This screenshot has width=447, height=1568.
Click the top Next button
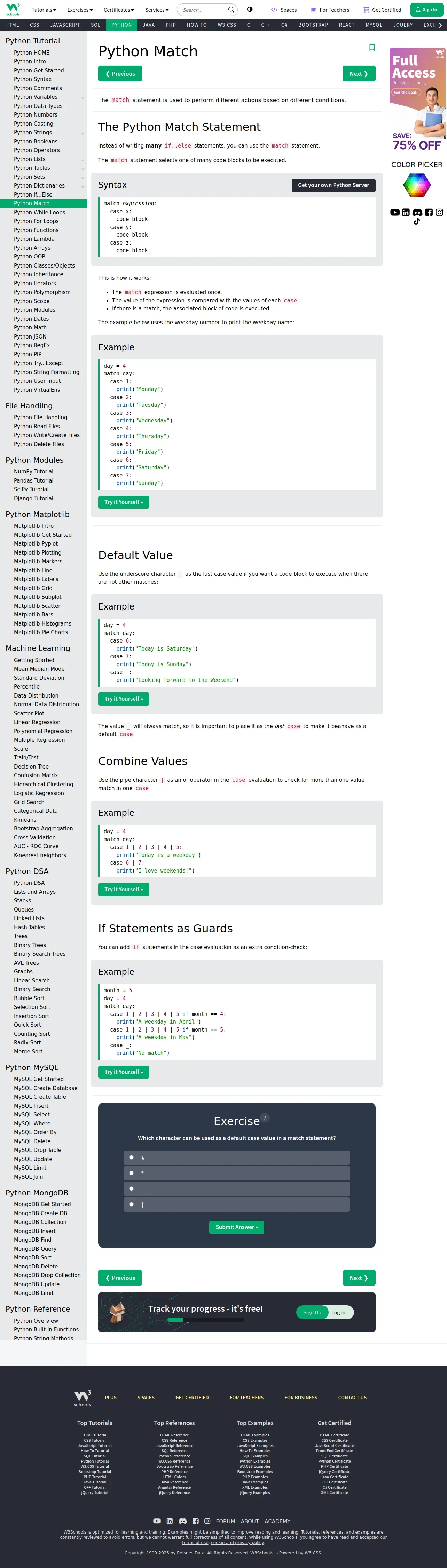tap(359, 74)
